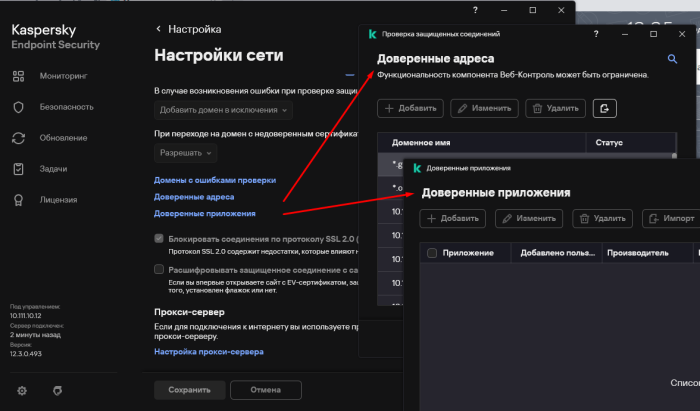This screenshot has height=411, width=700.
Task: Click the Сохранить button
Action: coord(189,390)
